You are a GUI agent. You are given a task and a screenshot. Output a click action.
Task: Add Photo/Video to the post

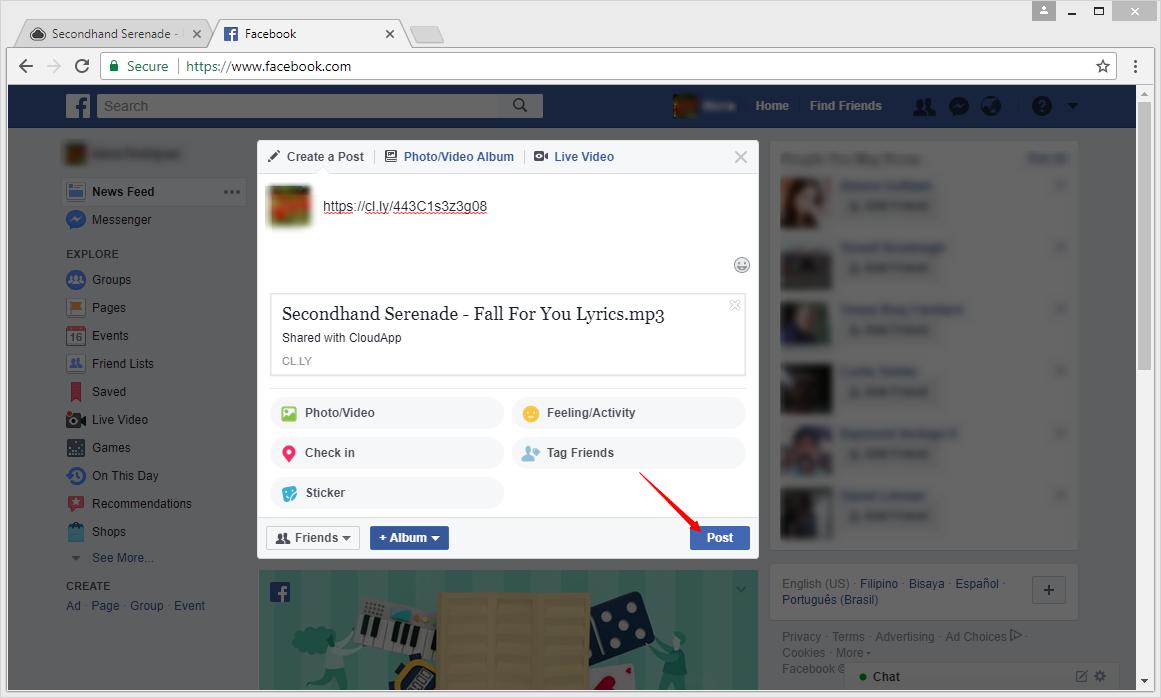pyautogui.click(x=387, y=413)
